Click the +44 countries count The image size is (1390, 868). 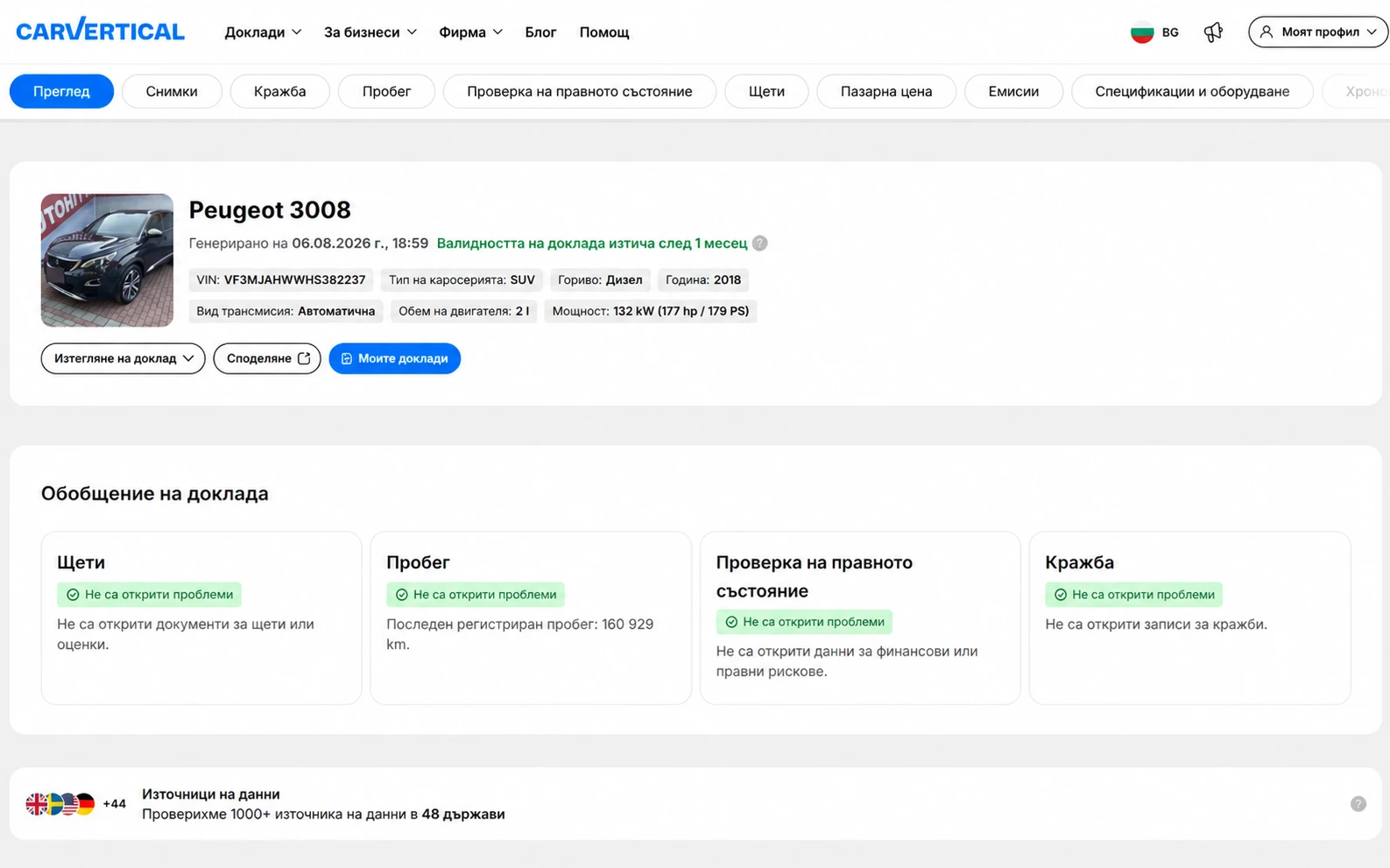coord(114,804)
